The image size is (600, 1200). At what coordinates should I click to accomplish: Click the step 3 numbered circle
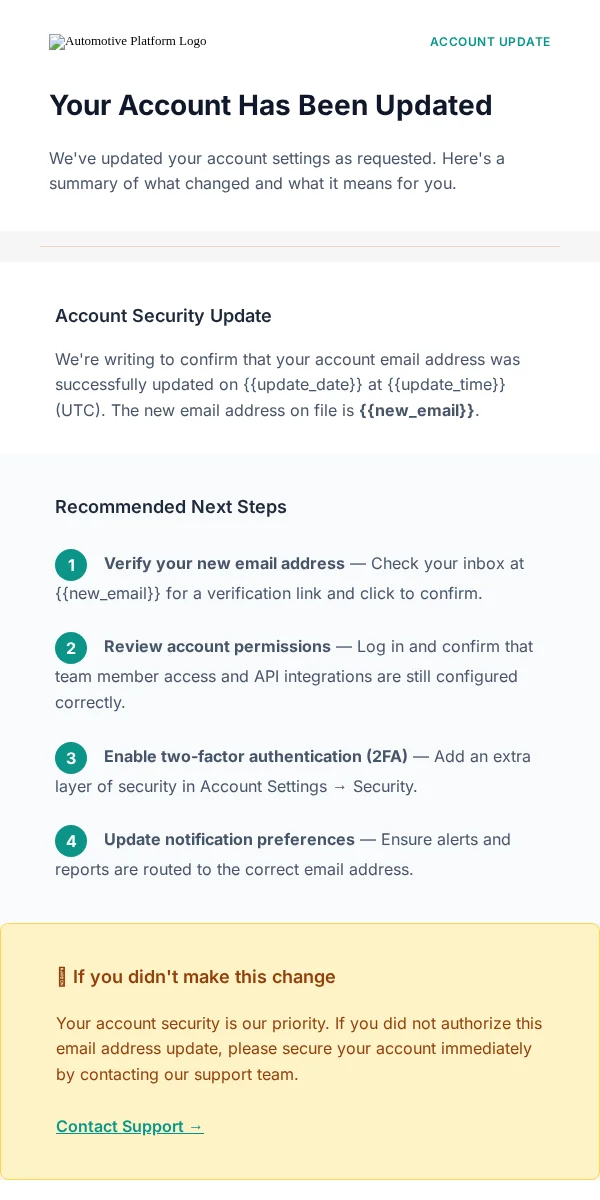click(71, 758)
